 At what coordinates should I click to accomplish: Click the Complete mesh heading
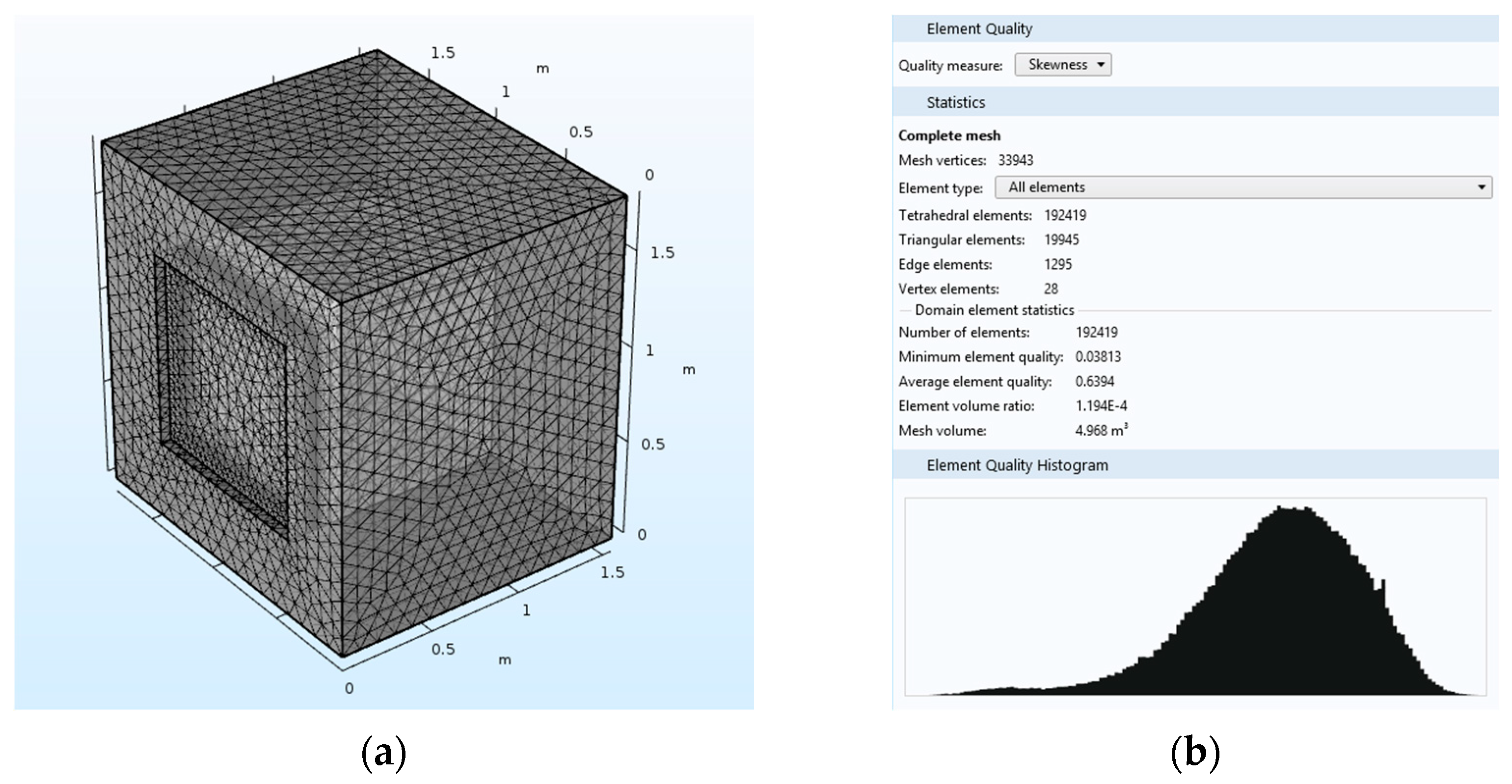(949, 136)
